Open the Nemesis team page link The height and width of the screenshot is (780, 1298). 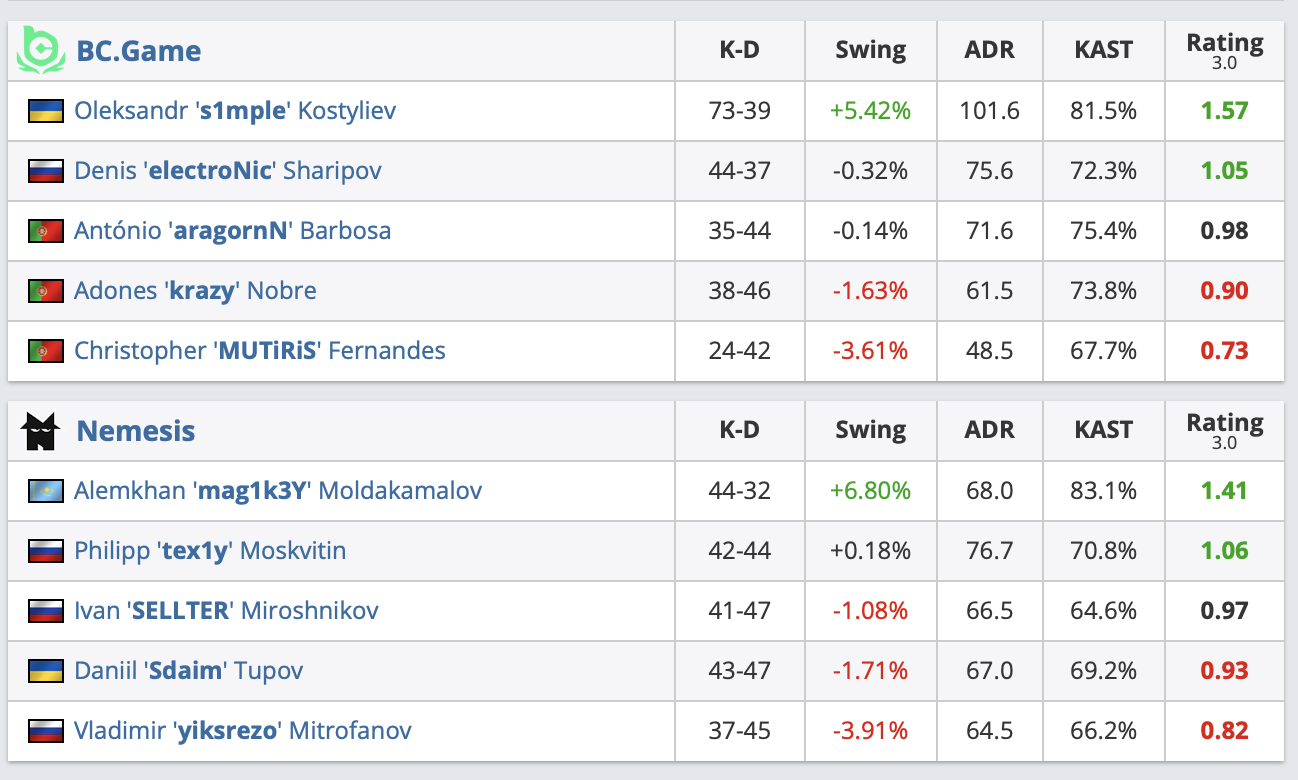pos(136,431)
